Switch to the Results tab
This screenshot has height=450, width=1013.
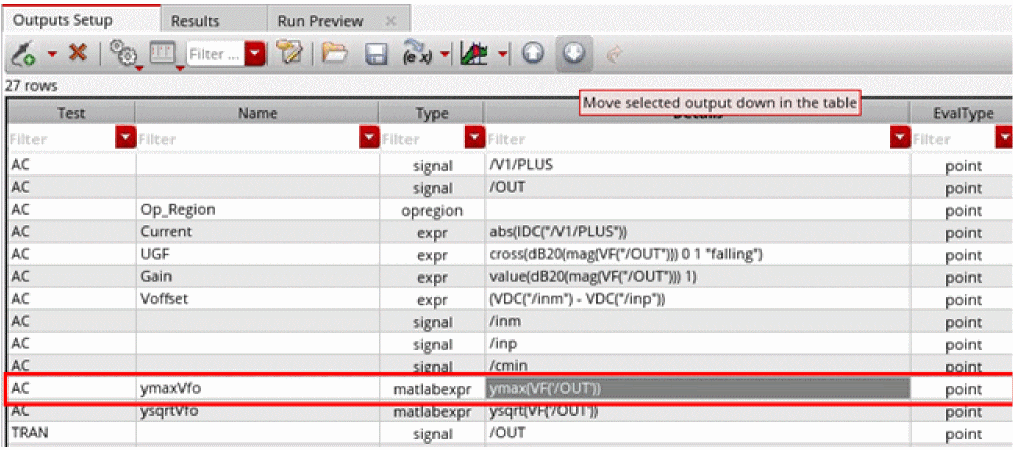pos(195,21)
